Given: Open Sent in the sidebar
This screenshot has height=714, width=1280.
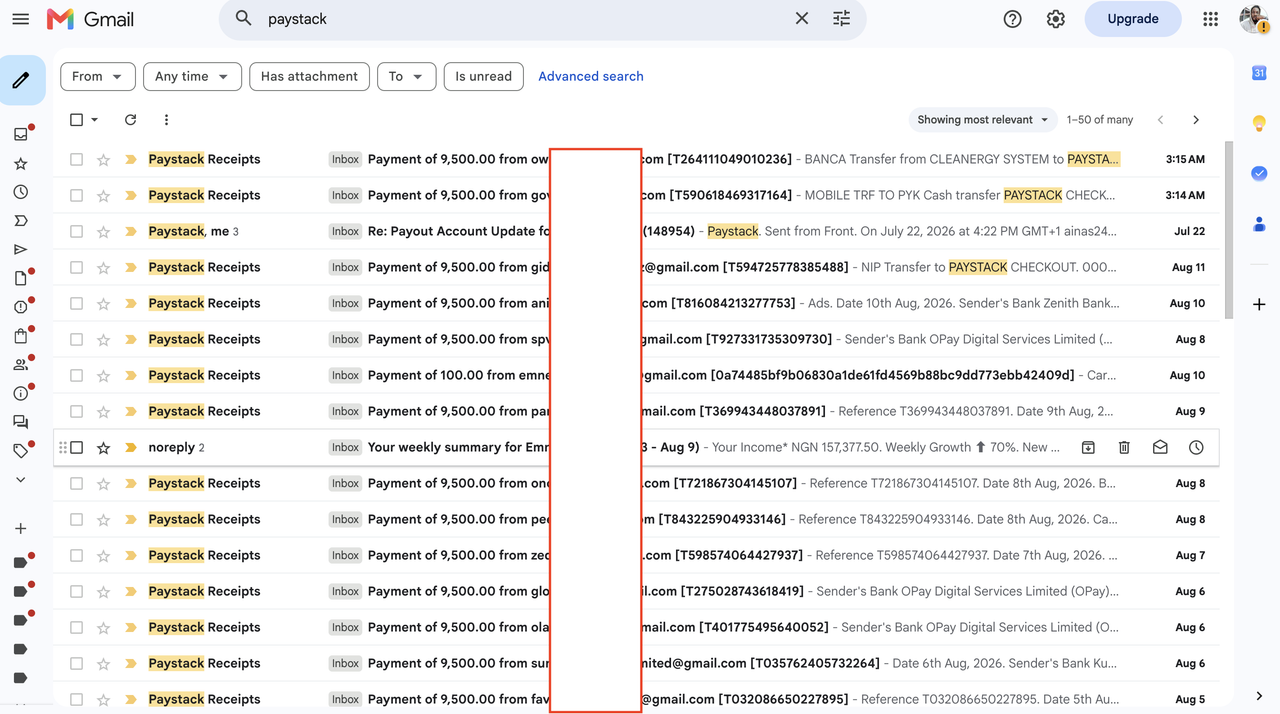Looking at the screenshot, I should tap(21, 250).
